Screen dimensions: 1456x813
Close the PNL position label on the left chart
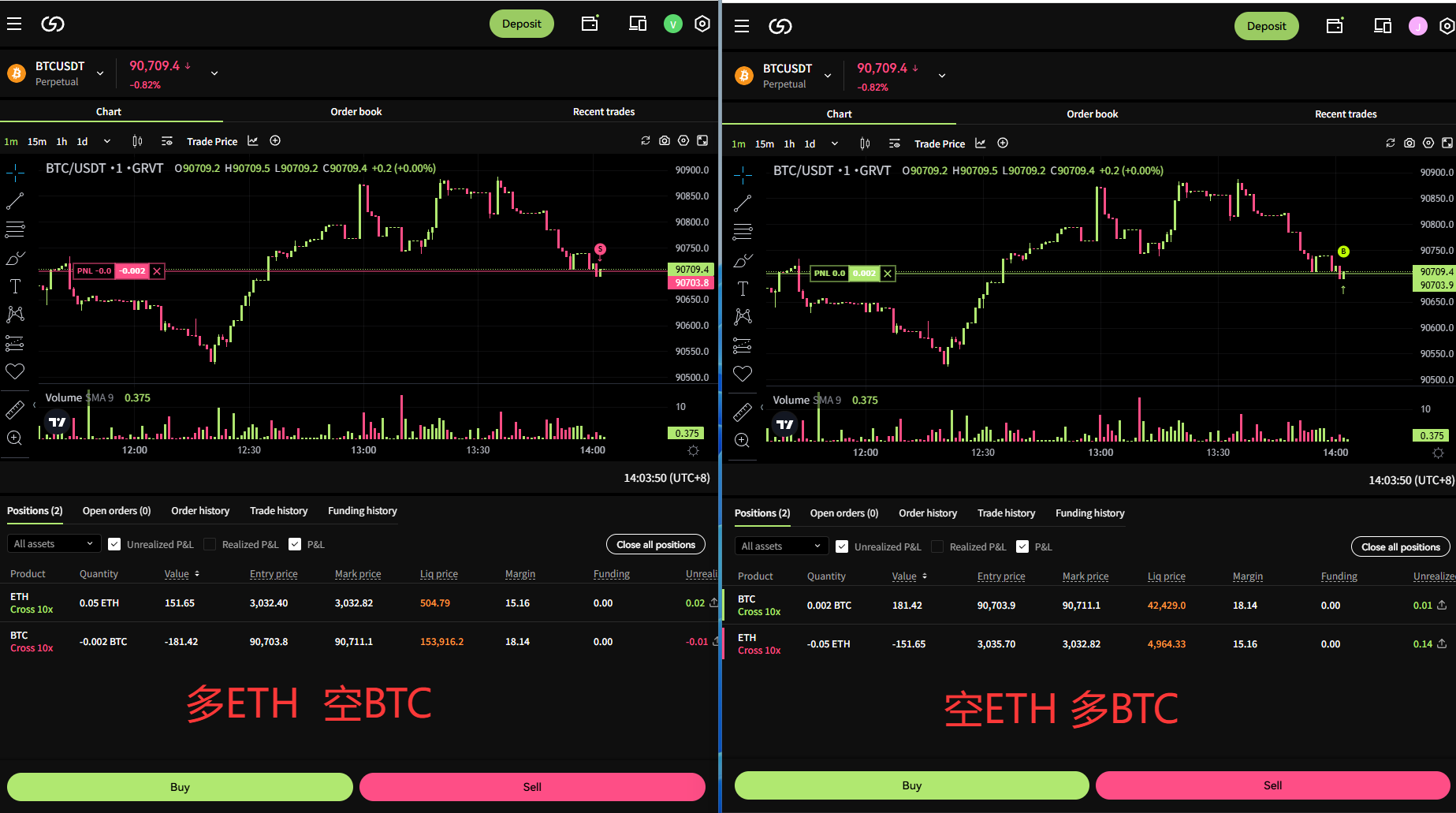[x=157, y=271]
